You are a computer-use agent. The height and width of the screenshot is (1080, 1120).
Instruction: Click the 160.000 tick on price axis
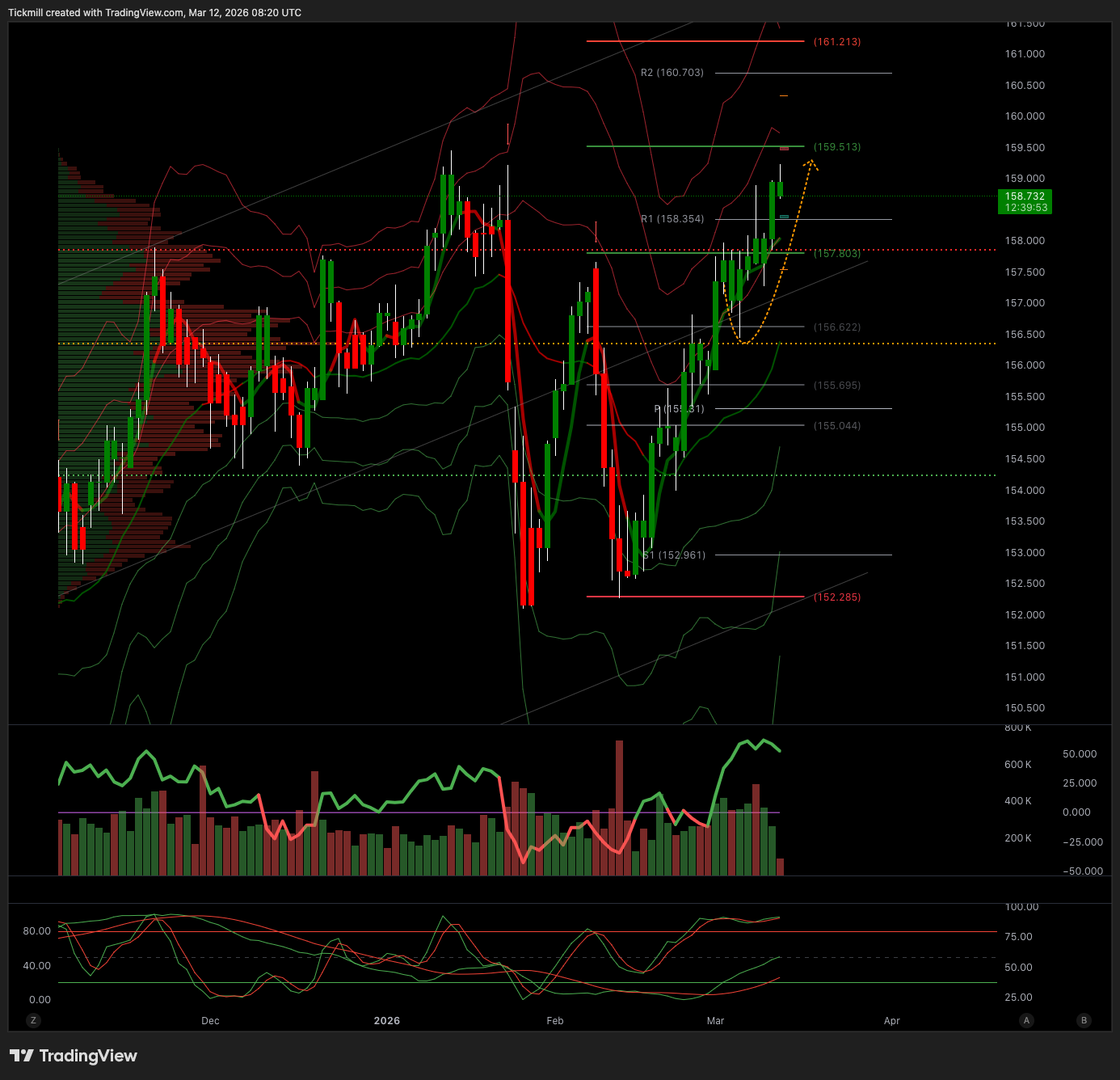pos(1025,116)
